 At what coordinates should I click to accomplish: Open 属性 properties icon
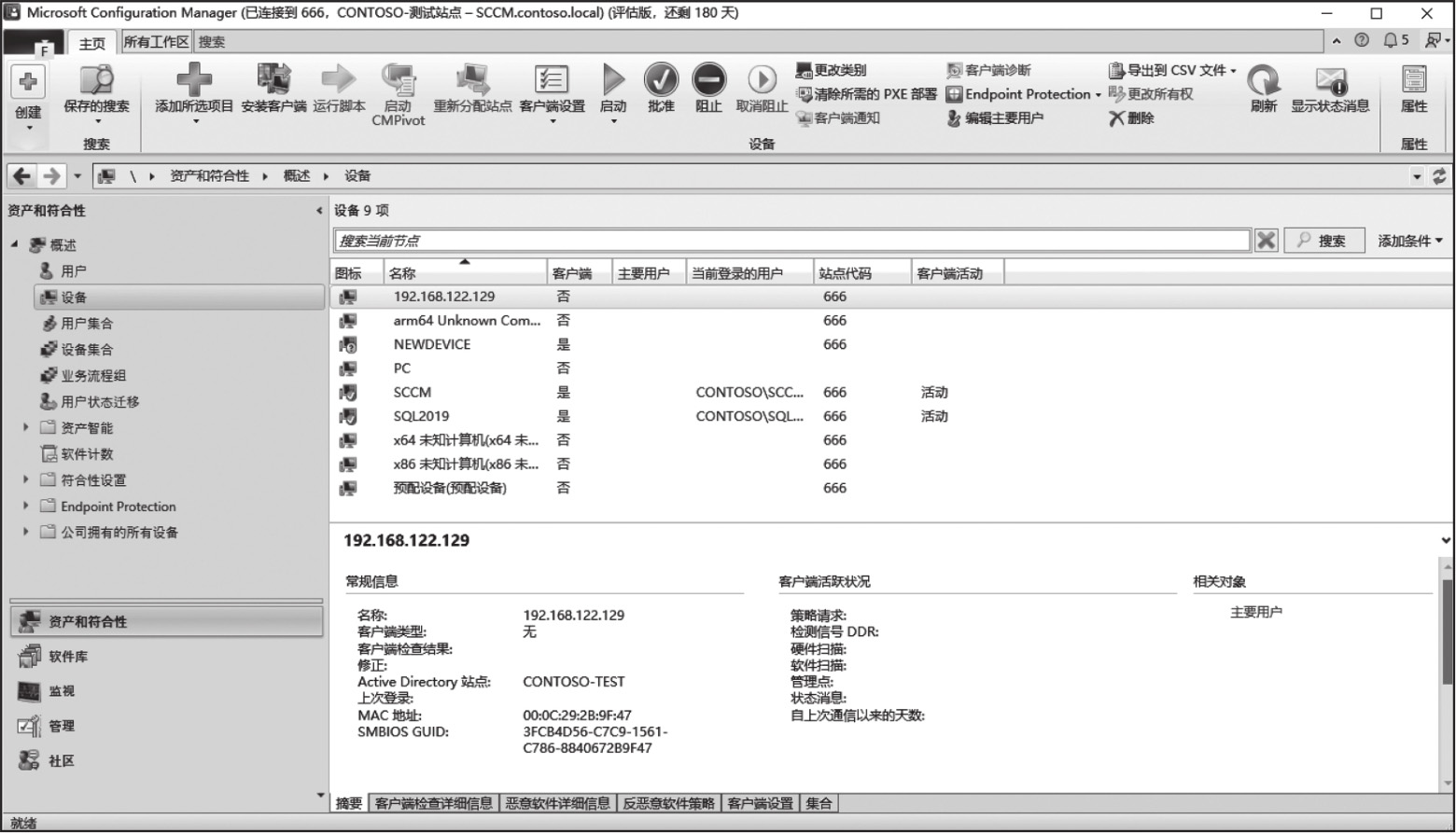pyautogui.click(x=1414, y=81)
